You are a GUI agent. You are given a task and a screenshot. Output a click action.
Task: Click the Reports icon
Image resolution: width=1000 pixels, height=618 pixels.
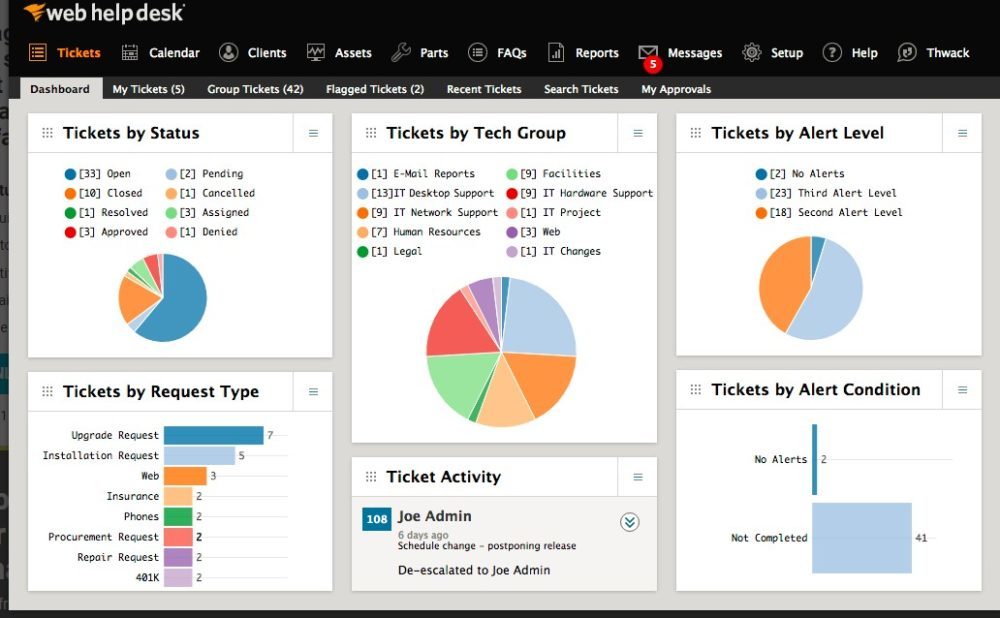point(556,53)
